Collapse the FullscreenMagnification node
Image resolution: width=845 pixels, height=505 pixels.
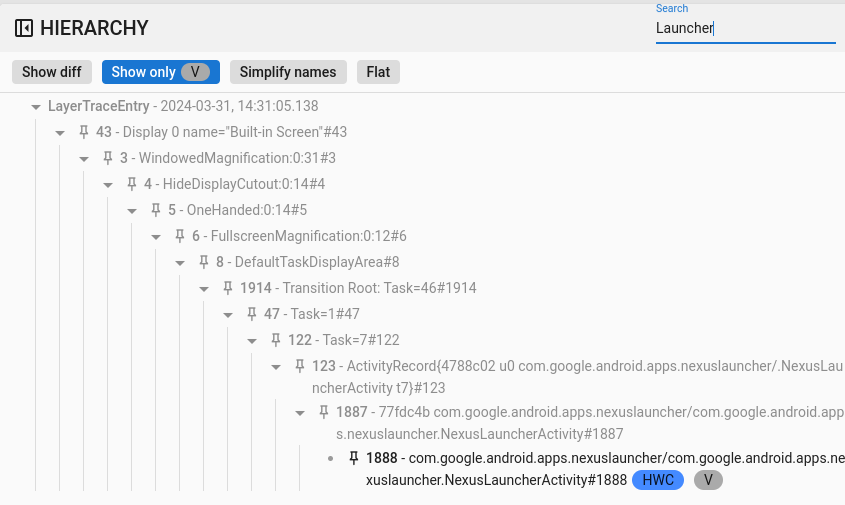pyautogui.click(x=156, y=236)
